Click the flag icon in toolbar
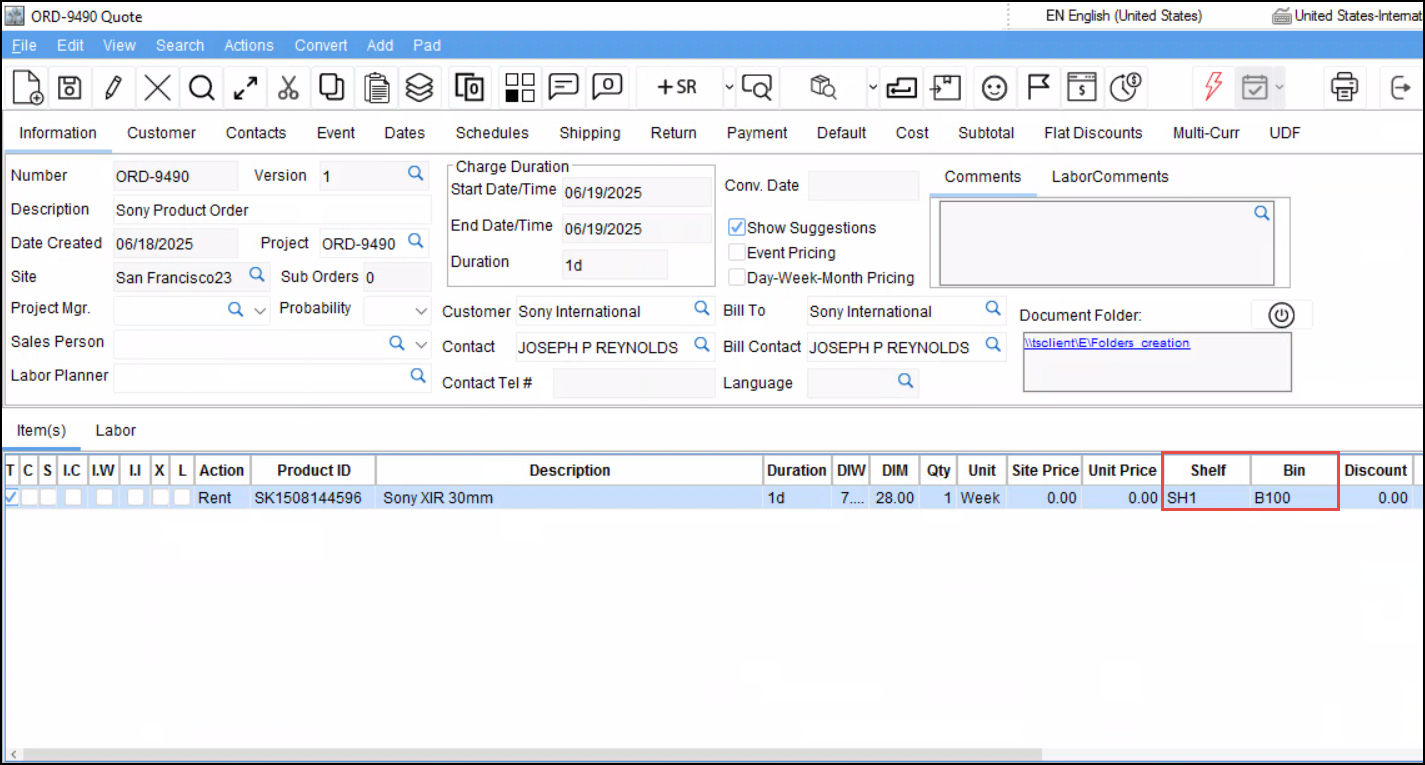The height and width of the screenshot is (765, 1425). click(x=1038, y=88)
